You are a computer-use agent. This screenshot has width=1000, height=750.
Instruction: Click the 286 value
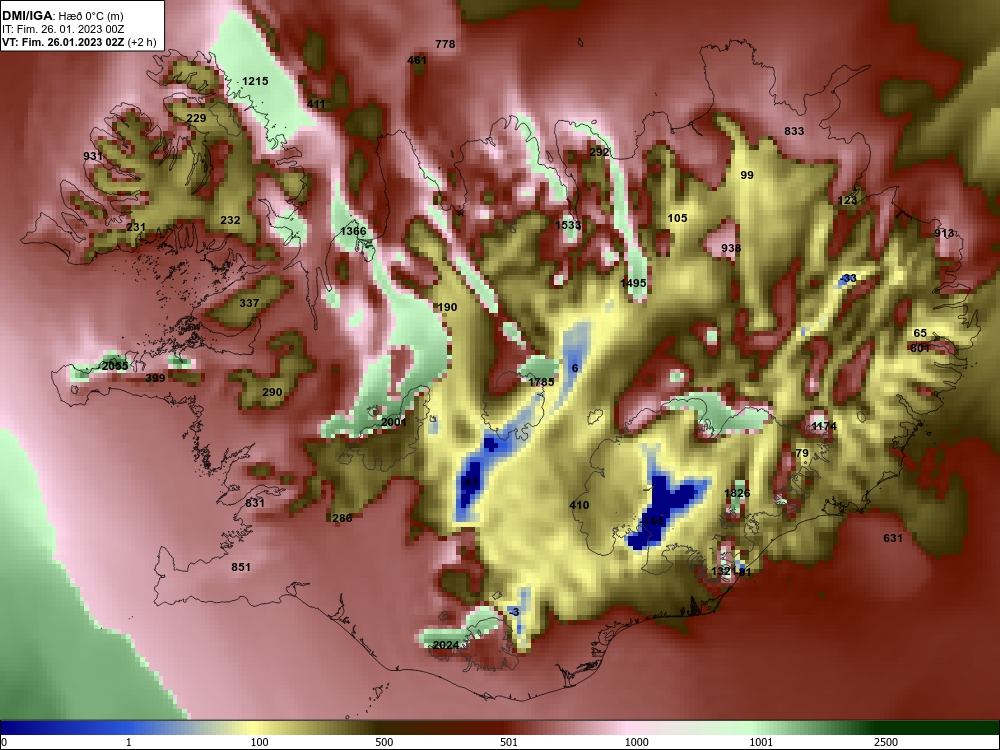[342, 518]
